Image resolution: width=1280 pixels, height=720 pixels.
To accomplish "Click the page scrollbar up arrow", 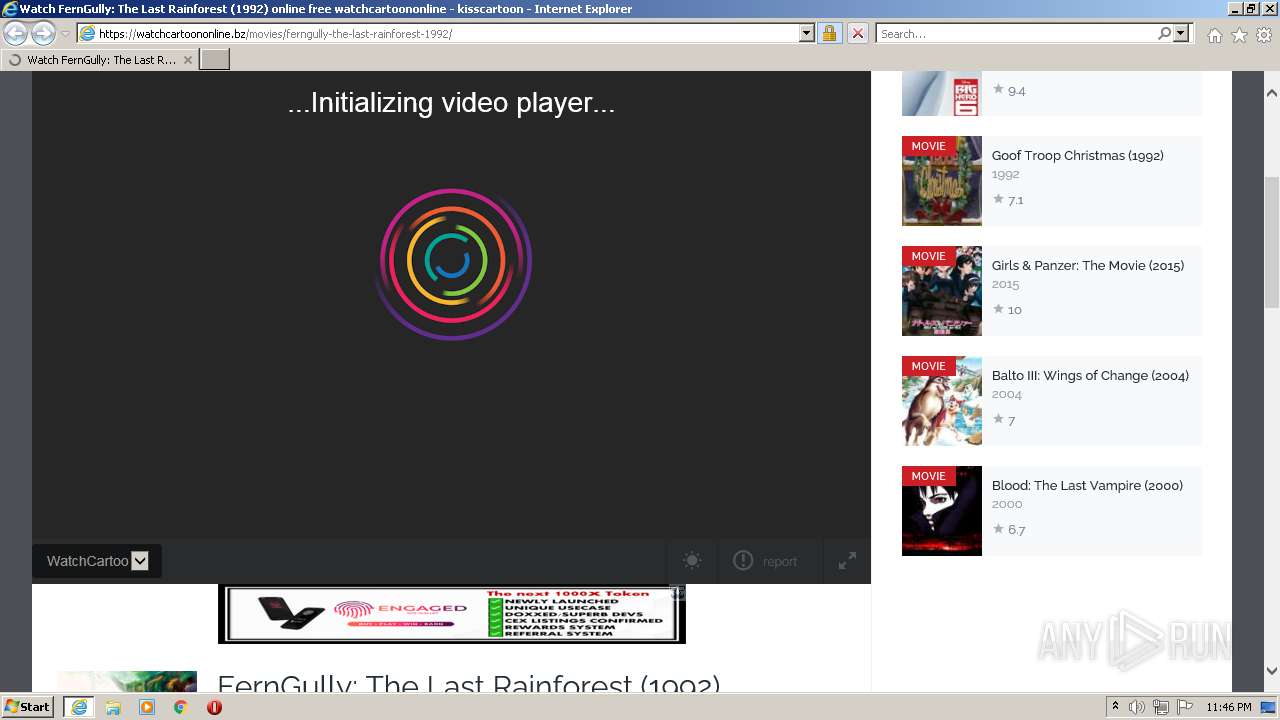I will (x=1271, y=93).
